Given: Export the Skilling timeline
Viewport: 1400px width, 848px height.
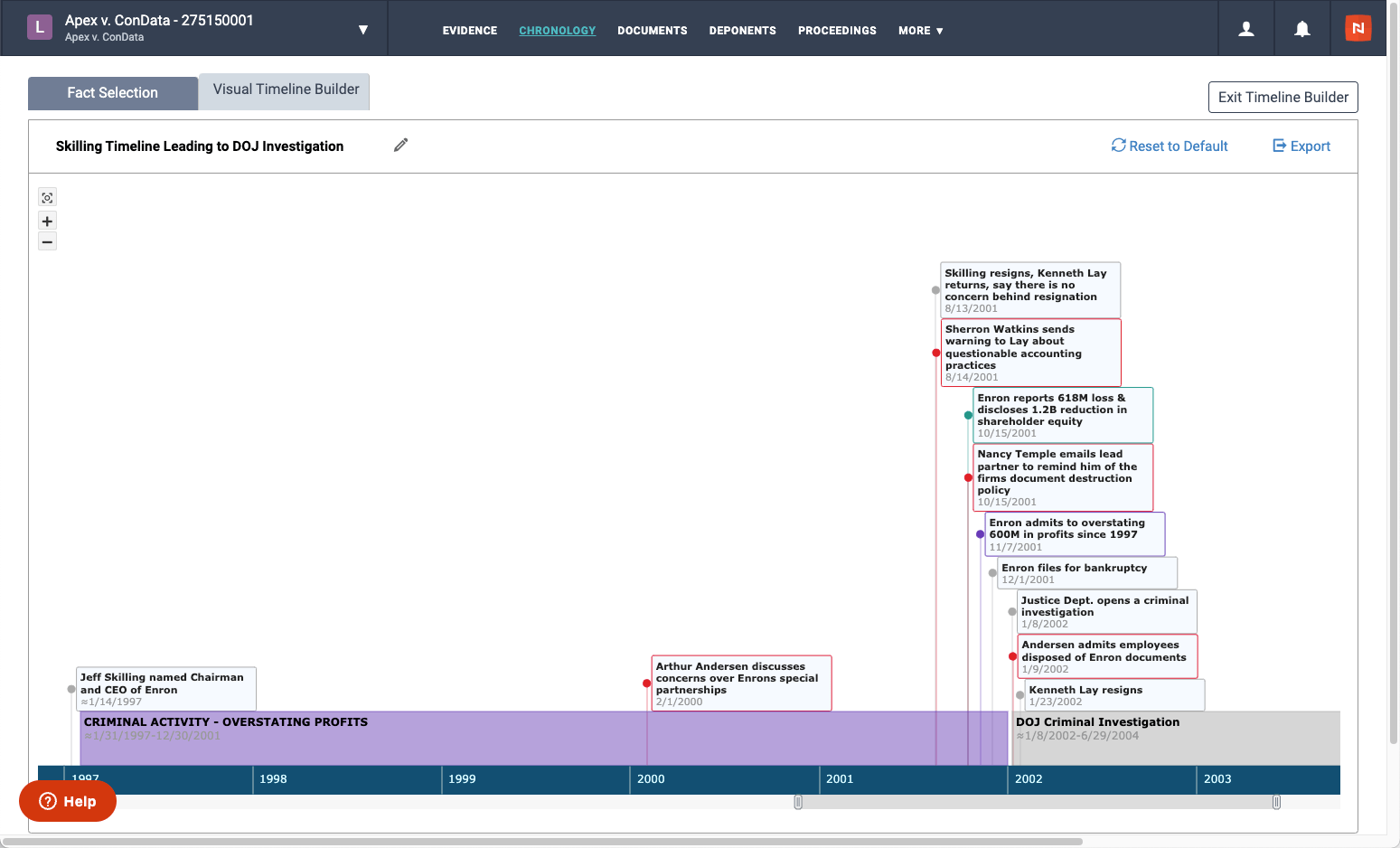Looking at the screenshot, I should pyautogui.click(x=1301, y=146).
